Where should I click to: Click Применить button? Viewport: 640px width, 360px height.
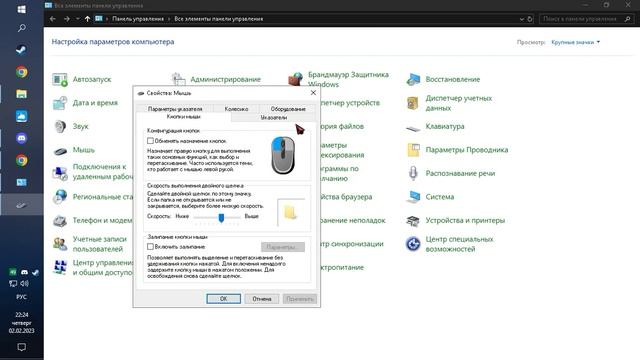click(300, 299)
